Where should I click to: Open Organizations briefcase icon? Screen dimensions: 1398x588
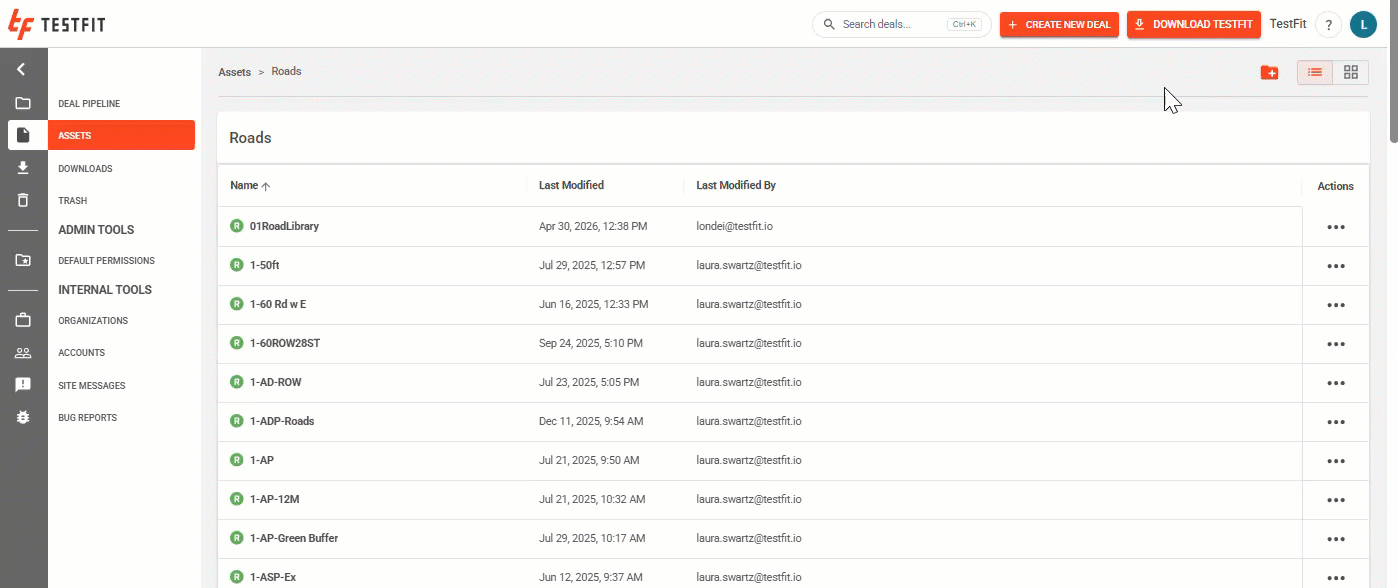pyautogui.click(x=23, y=320)
